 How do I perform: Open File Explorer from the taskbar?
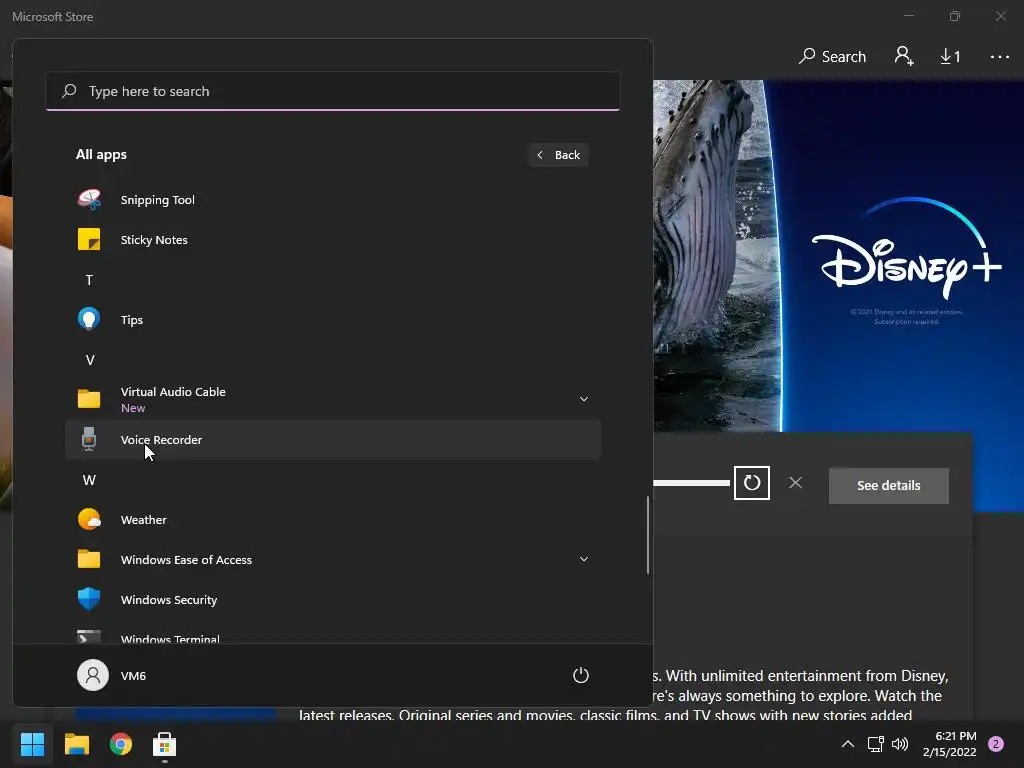click(76, 744)
